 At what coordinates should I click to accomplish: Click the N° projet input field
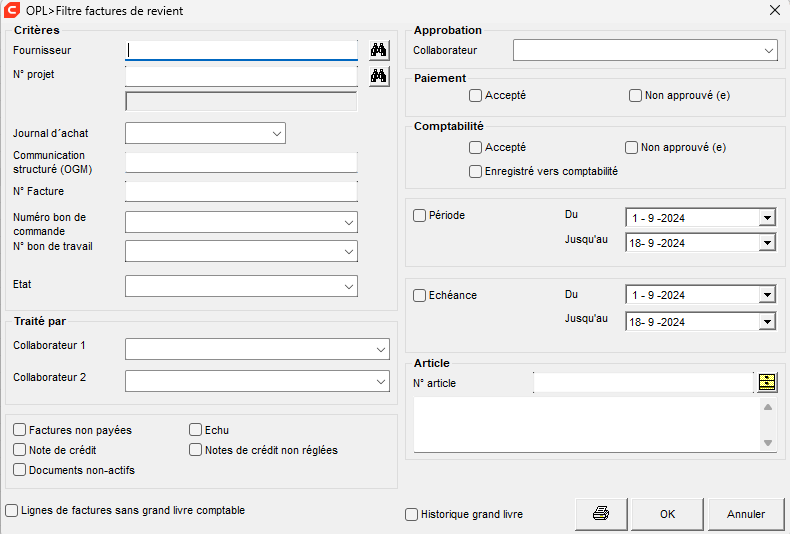(x=241, y=76)
